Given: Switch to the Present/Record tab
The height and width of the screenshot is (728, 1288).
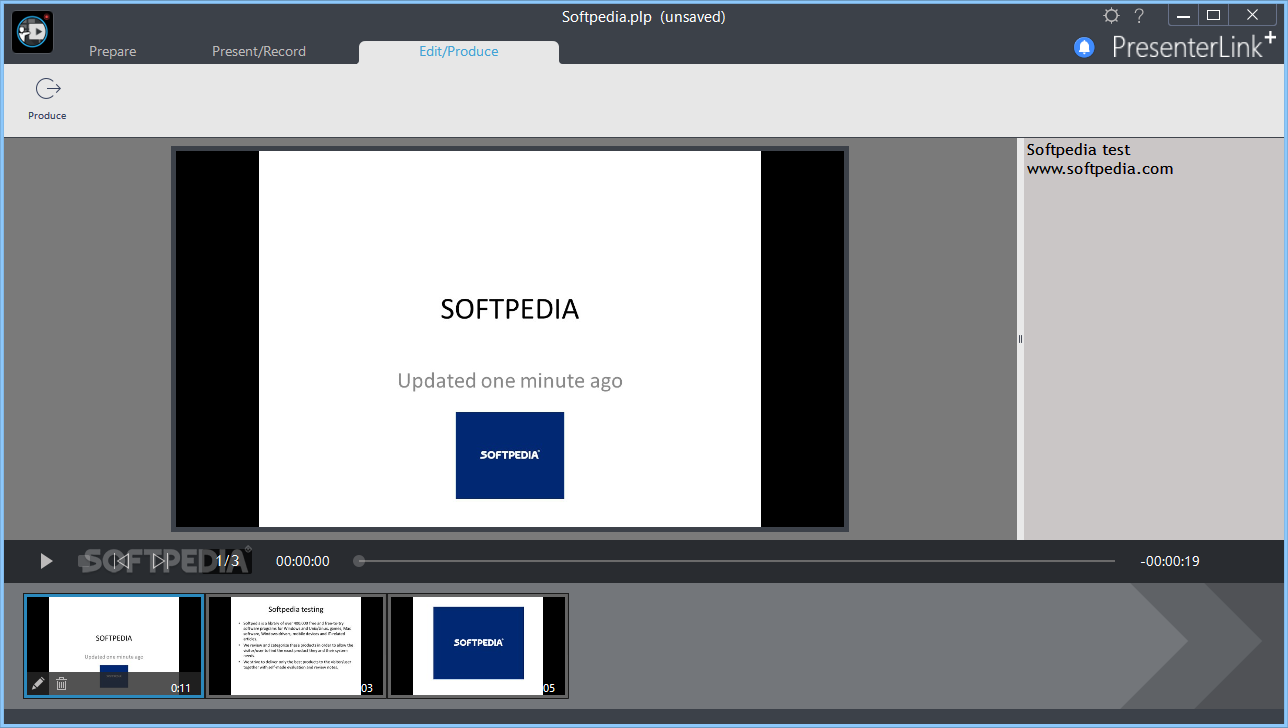Looking at the screenshot, I should 259,51.
